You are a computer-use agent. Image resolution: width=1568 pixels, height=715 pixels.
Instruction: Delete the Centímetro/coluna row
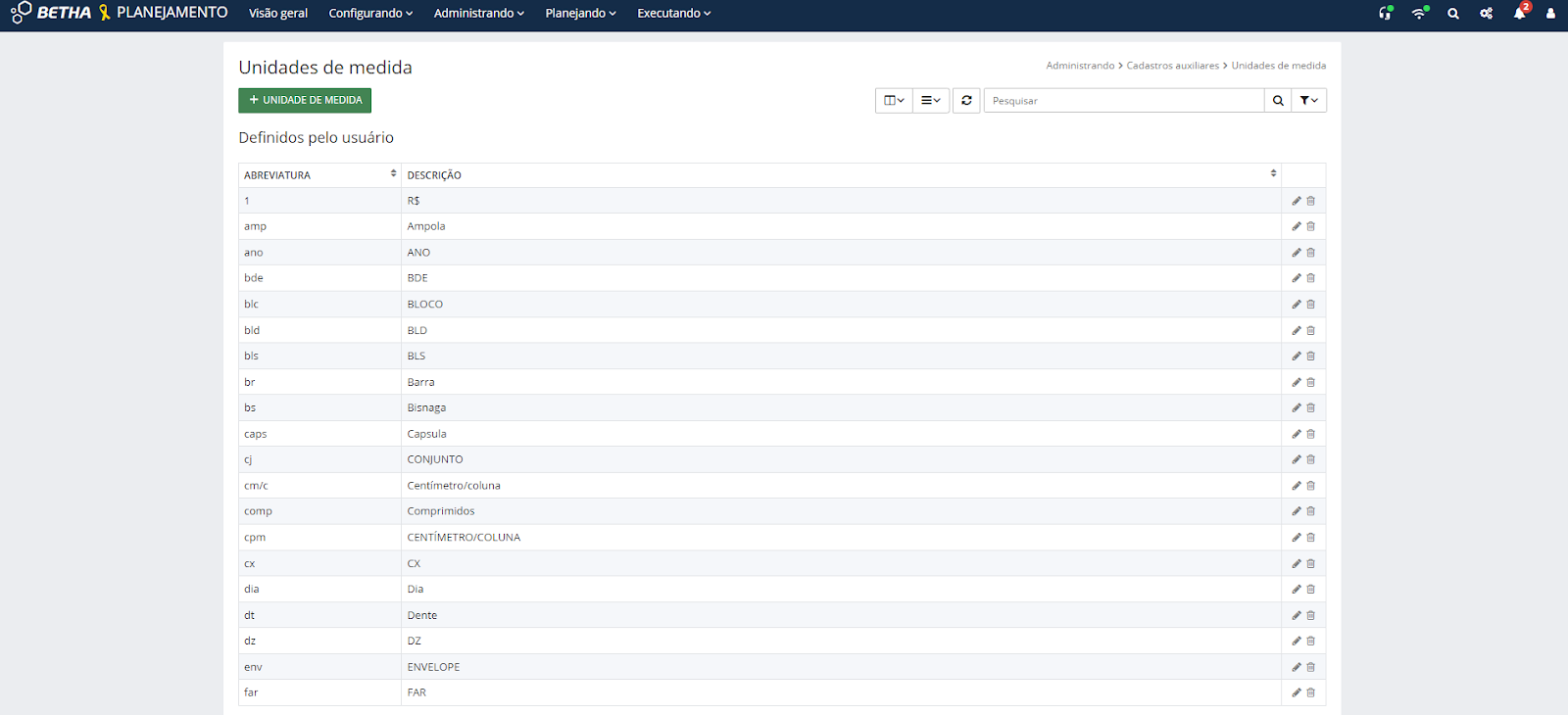click(x=1311, y=486)
